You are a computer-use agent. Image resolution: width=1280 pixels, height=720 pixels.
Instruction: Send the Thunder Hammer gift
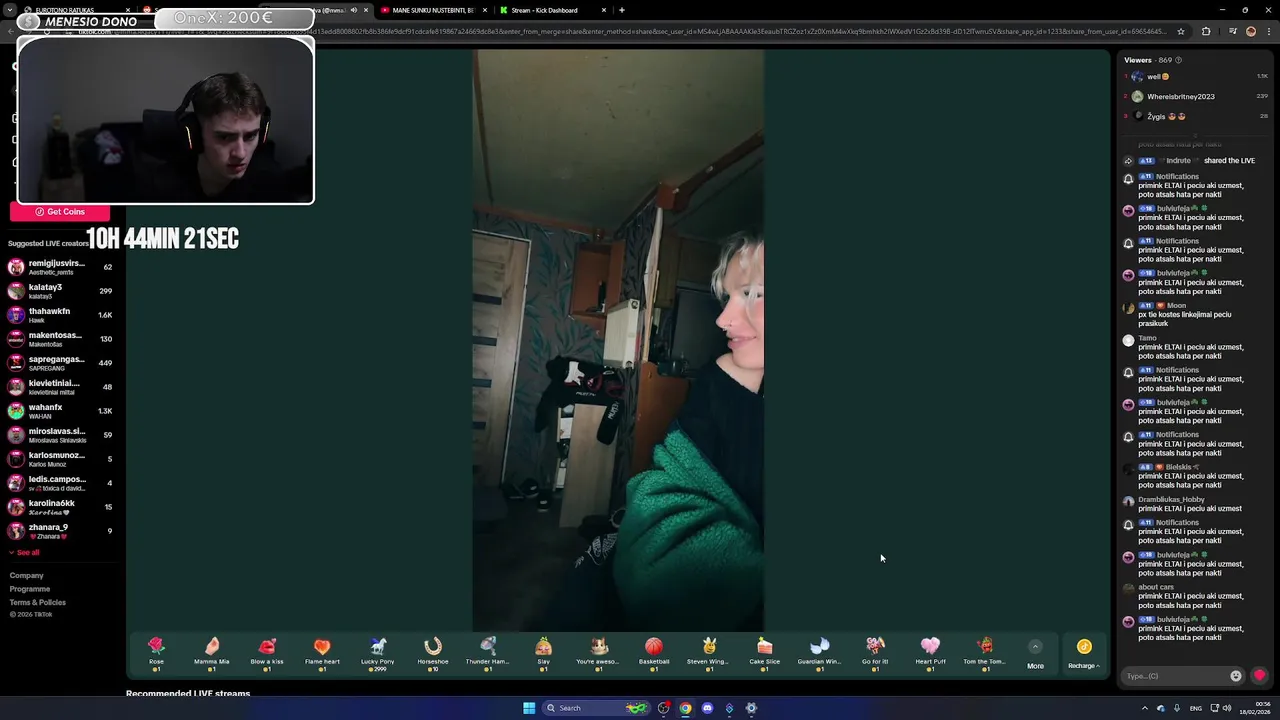pos(488,654)
